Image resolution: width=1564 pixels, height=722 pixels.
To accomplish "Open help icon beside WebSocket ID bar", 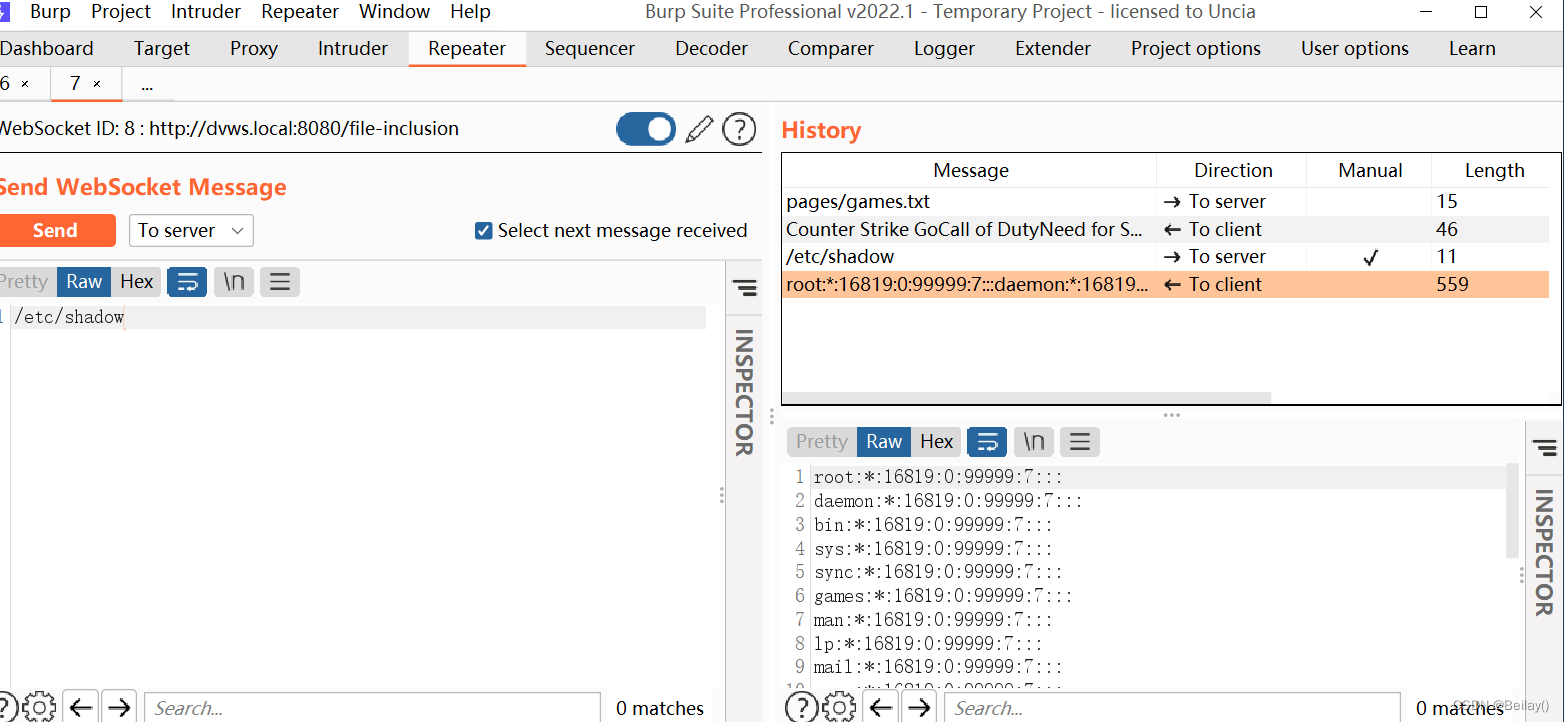I will coord(739,129).
